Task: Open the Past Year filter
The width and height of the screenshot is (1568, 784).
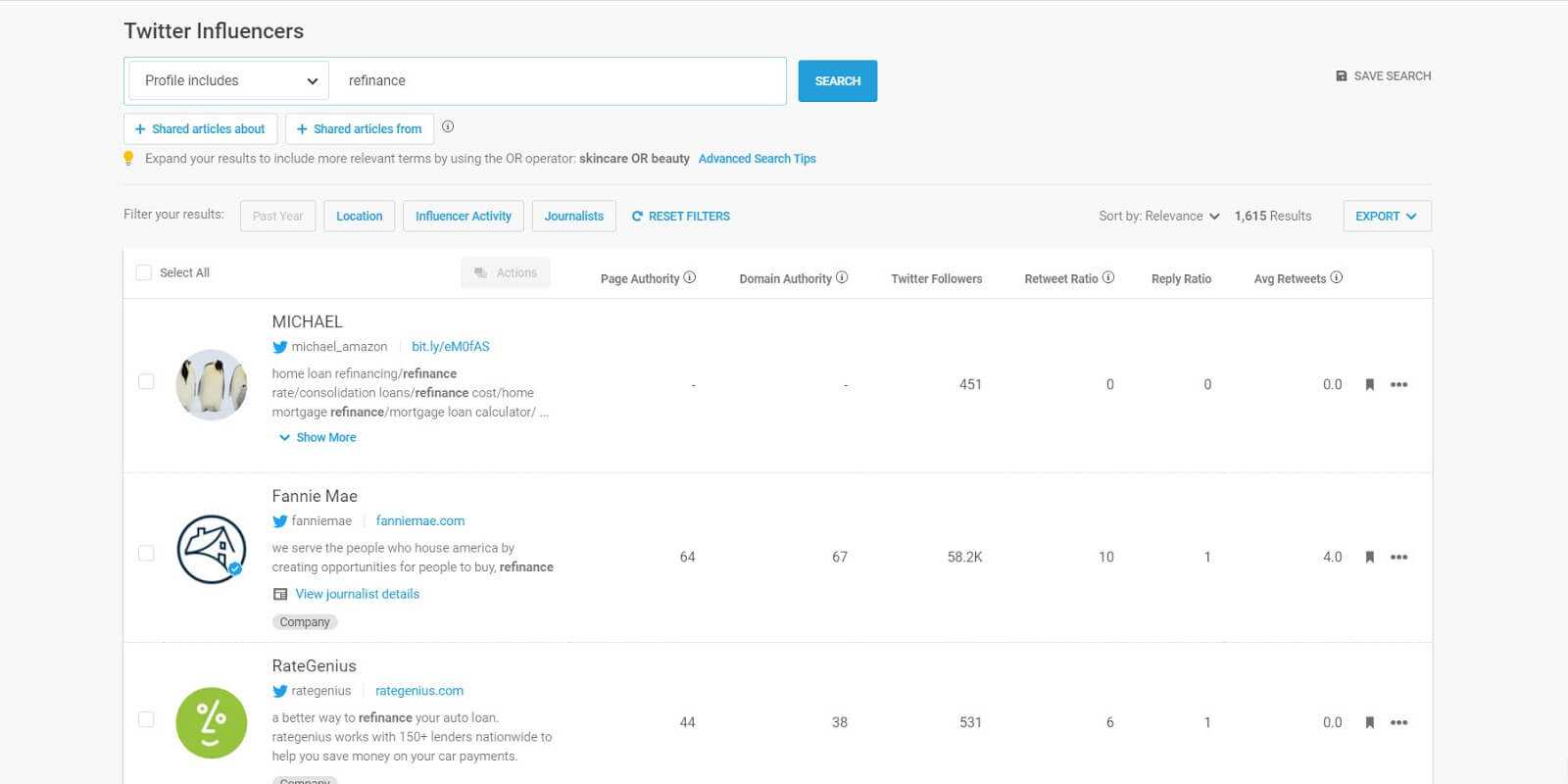Action: [x=278, y=216]
